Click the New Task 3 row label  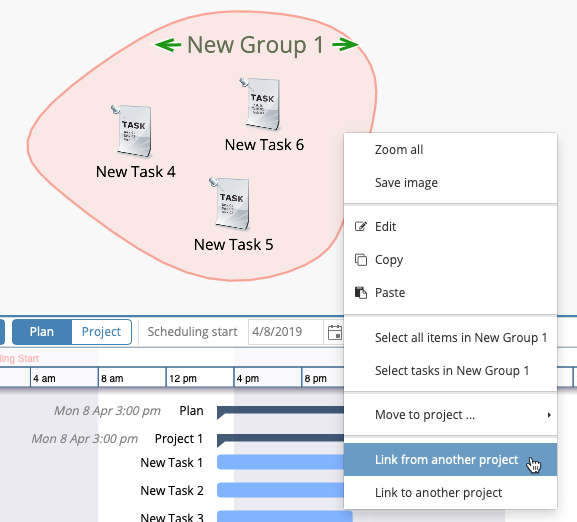(x=172, y=517)
